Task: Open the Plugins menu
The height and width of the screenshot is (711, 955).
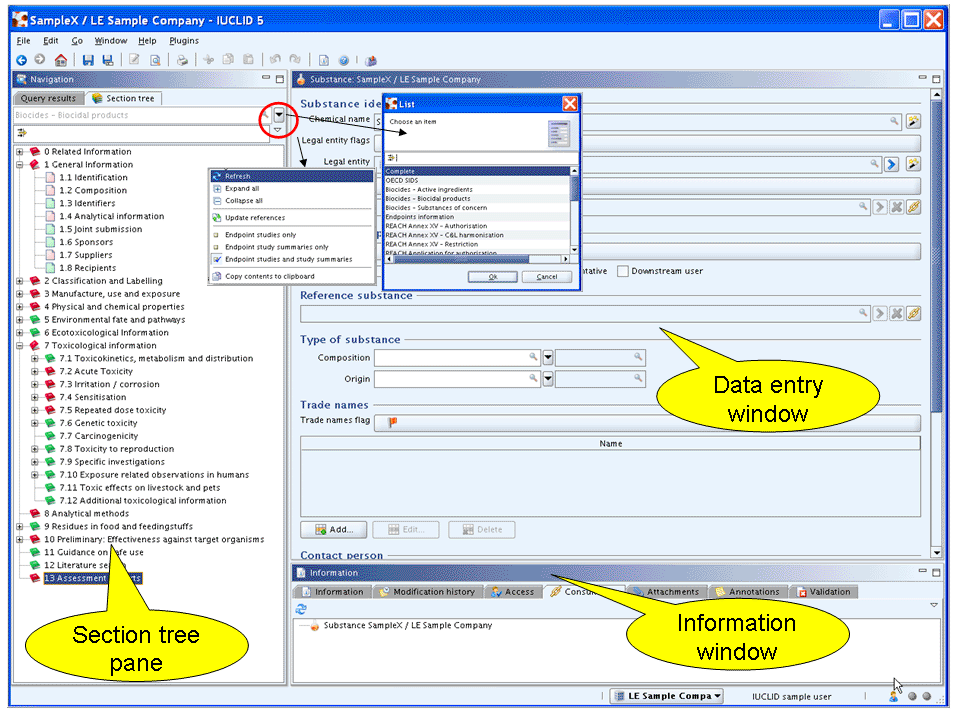Action: (184, 40)
